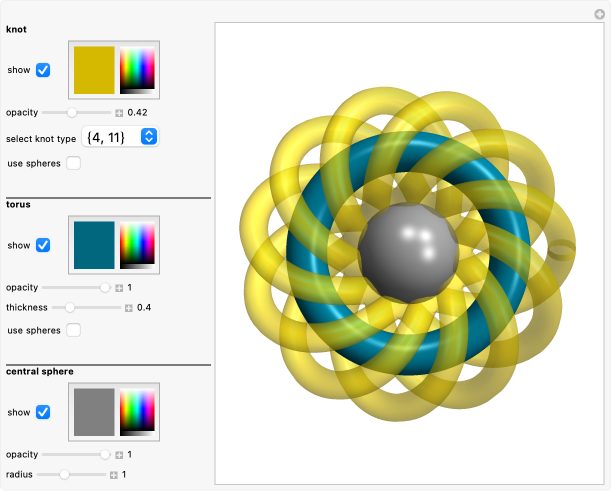Viewport: 611px width, 492px height.
Task: Expand the knot opacity plus control
Action: [119, 113]
